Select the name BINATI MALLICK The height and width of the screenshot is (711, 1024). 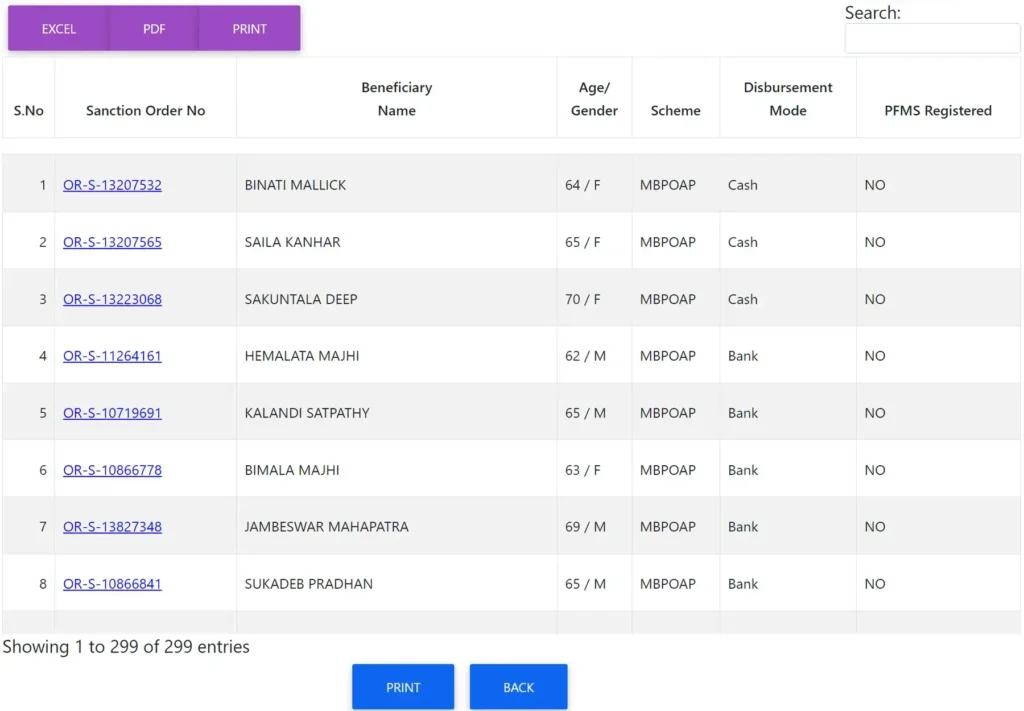click(x=295, y=185)
